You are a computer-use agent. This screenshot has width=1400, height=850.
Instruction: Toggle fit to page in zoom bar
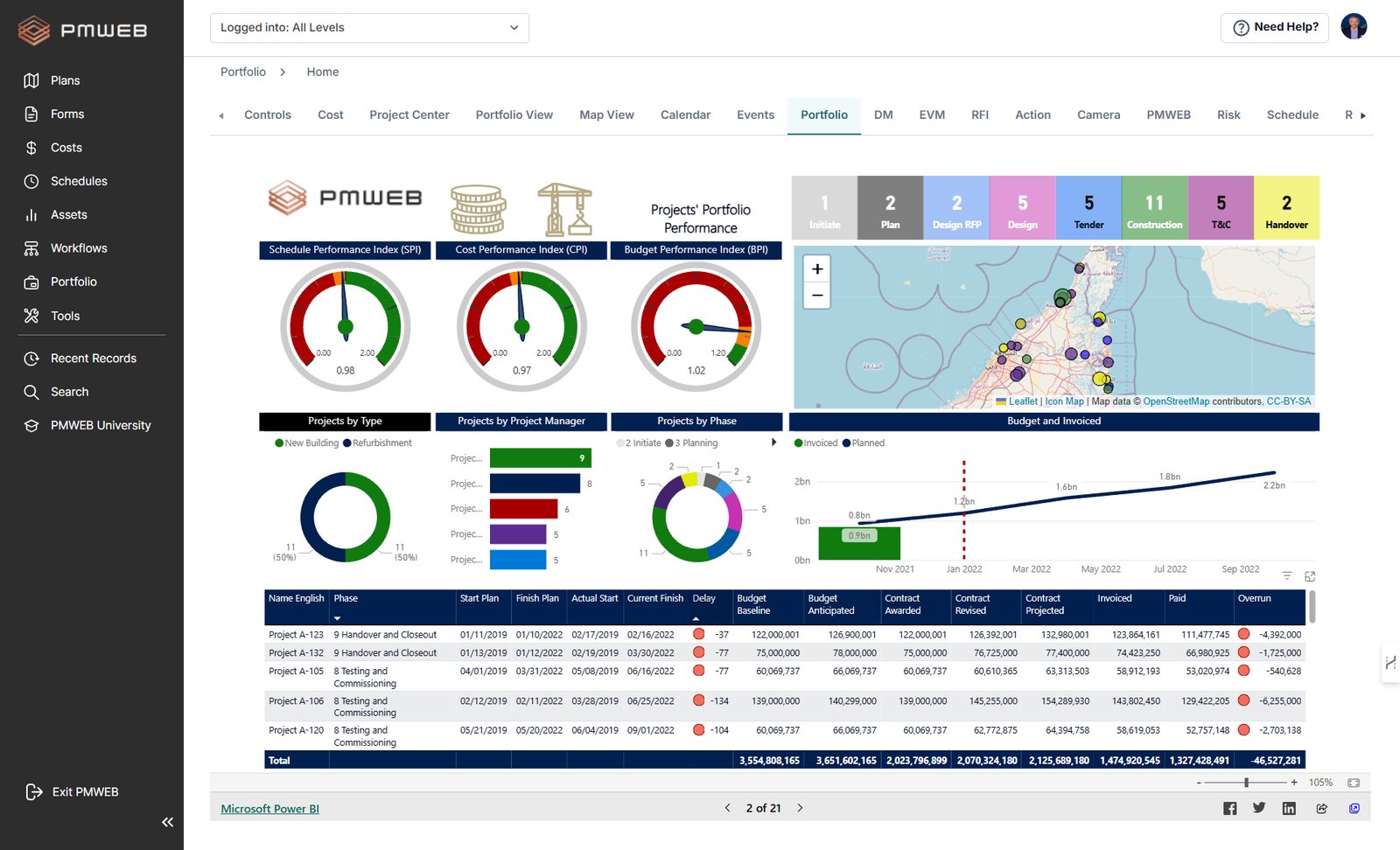click(x=1354, y=783)
